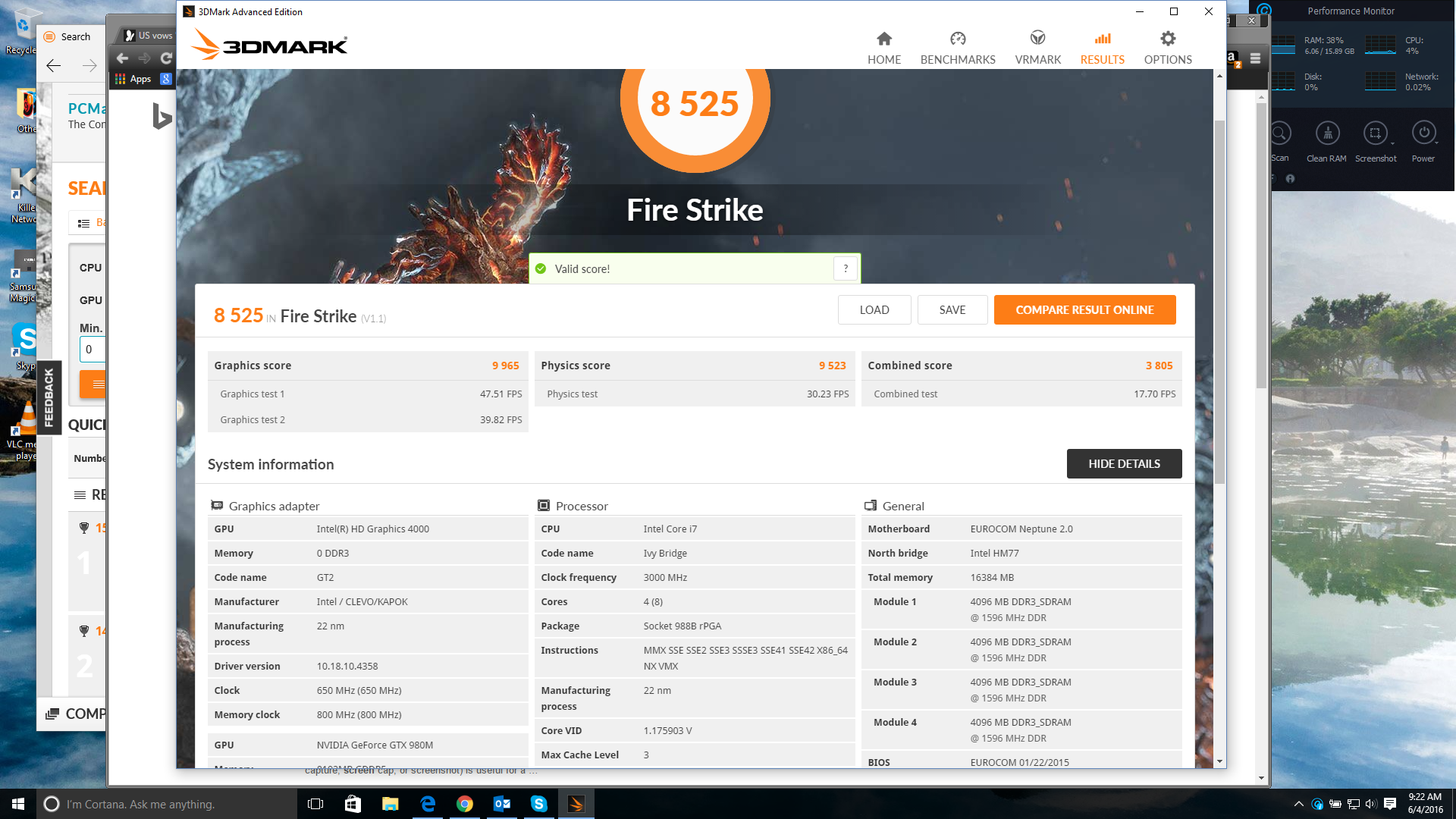
Task: Click the EUROCOM Neptune 2.0 motherboard value
Action: (1021, 529)
